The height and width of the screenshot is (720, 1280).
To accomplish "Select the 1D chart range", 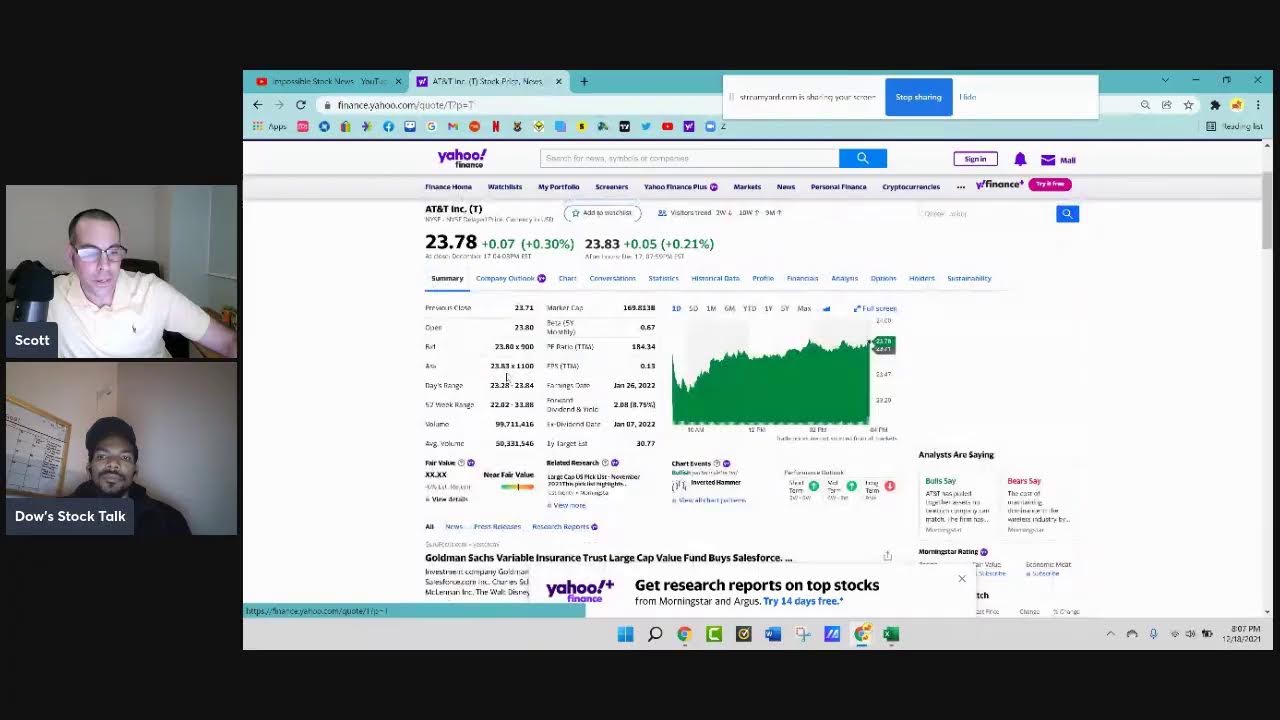I will tap(676, 308).
